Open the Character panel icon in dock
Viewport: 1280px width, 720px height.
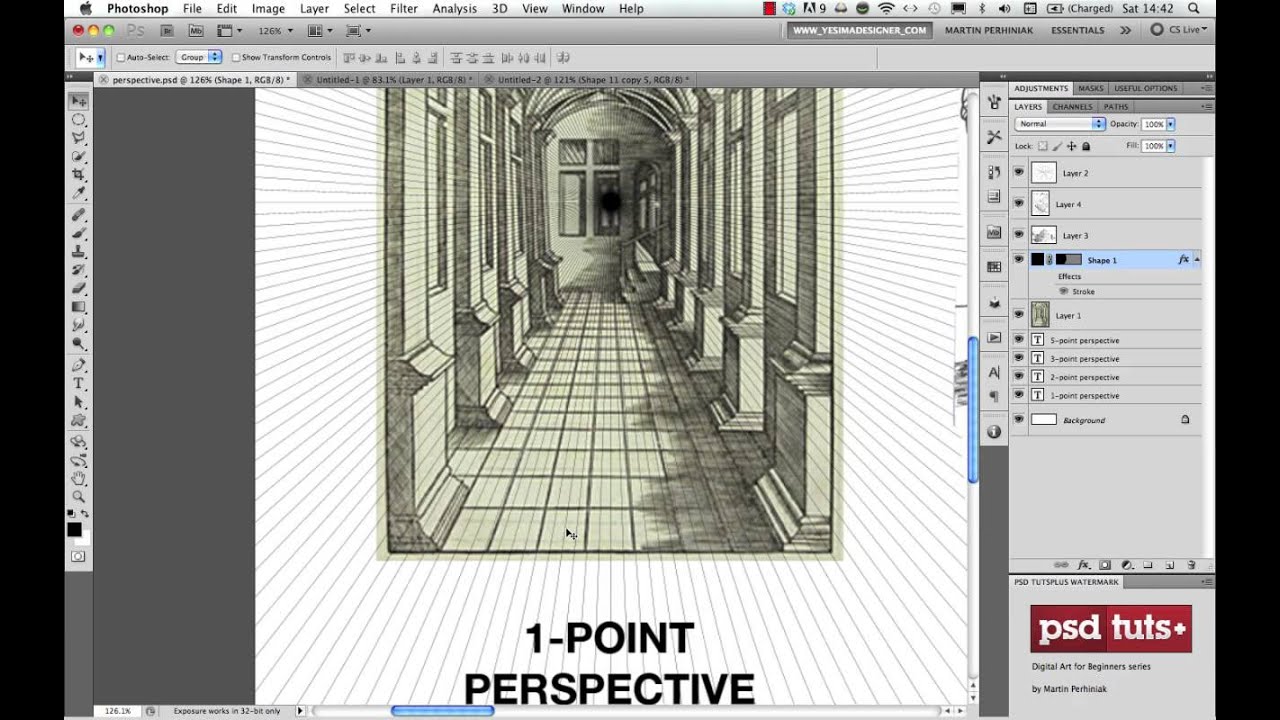(994, 372)
